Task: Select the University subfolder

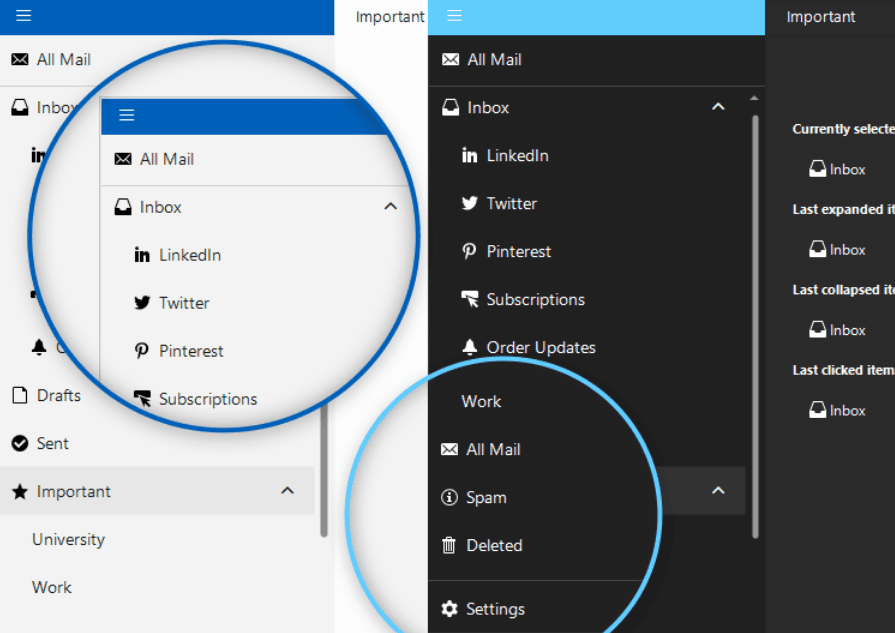Action: coord(68,539)
